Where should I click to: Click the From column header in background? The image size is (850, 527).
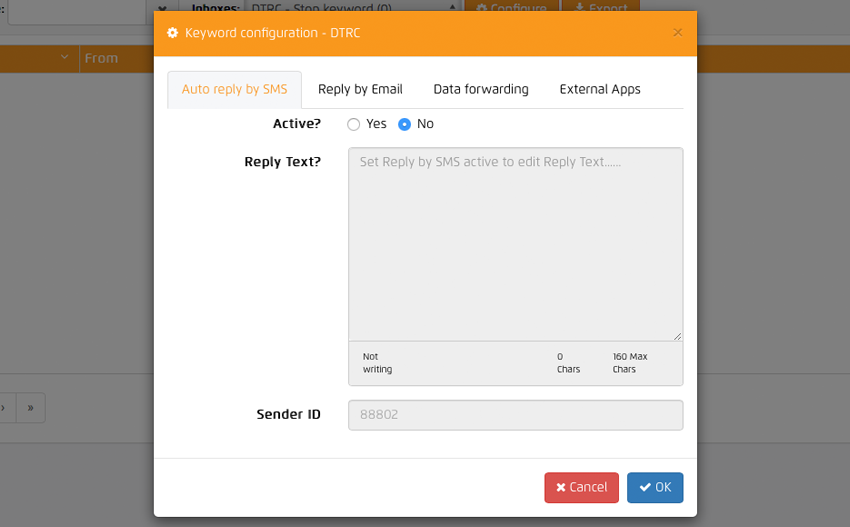[101, 58]
